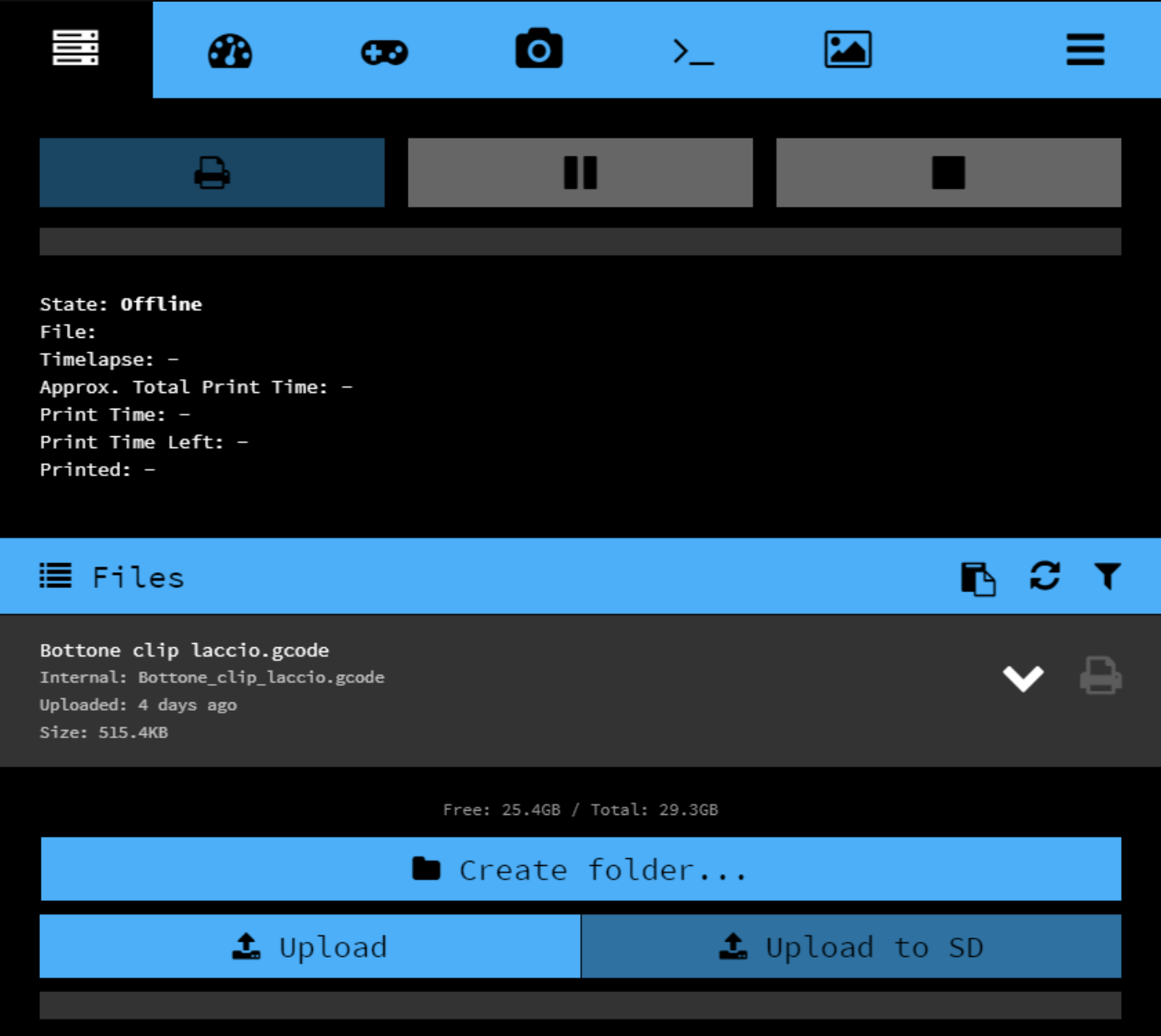Click the stop print button
1161x1036 pixels.
click(x=948, y=173)
